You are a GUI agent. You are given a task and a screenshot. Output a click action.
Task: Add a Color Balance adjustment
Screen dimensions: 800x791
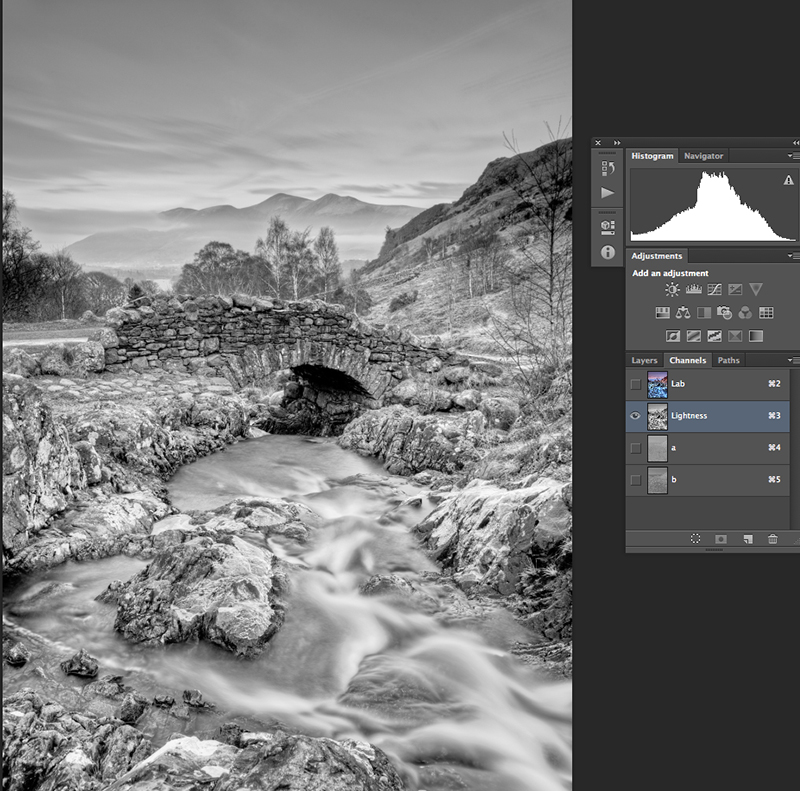683,313
